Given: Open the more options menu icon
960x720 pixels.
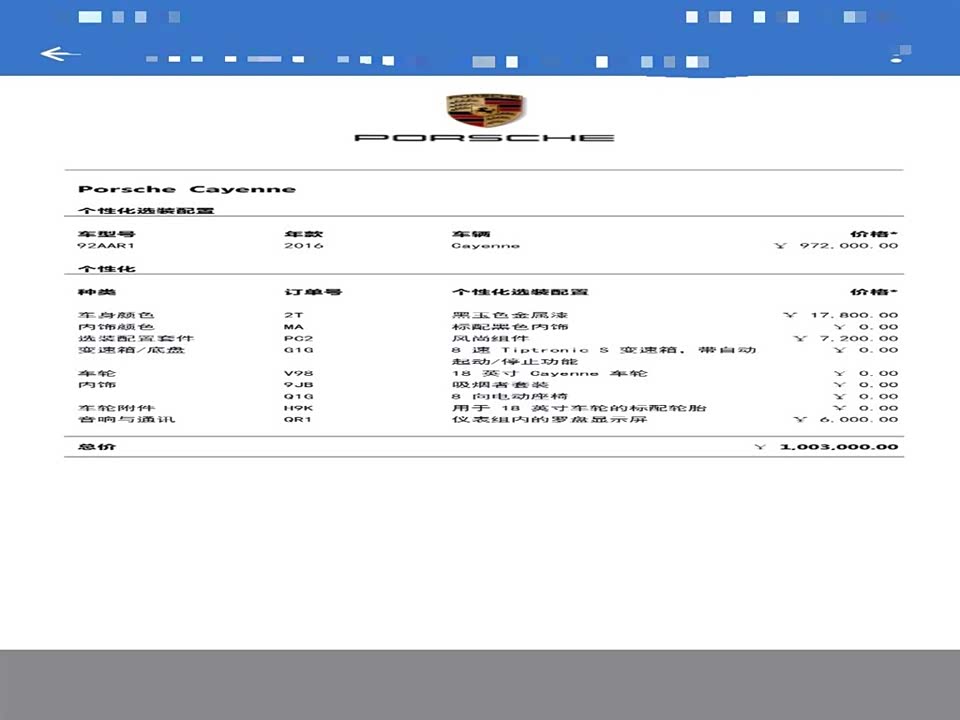Looking at the screenshot, I should tap(901, 54).
